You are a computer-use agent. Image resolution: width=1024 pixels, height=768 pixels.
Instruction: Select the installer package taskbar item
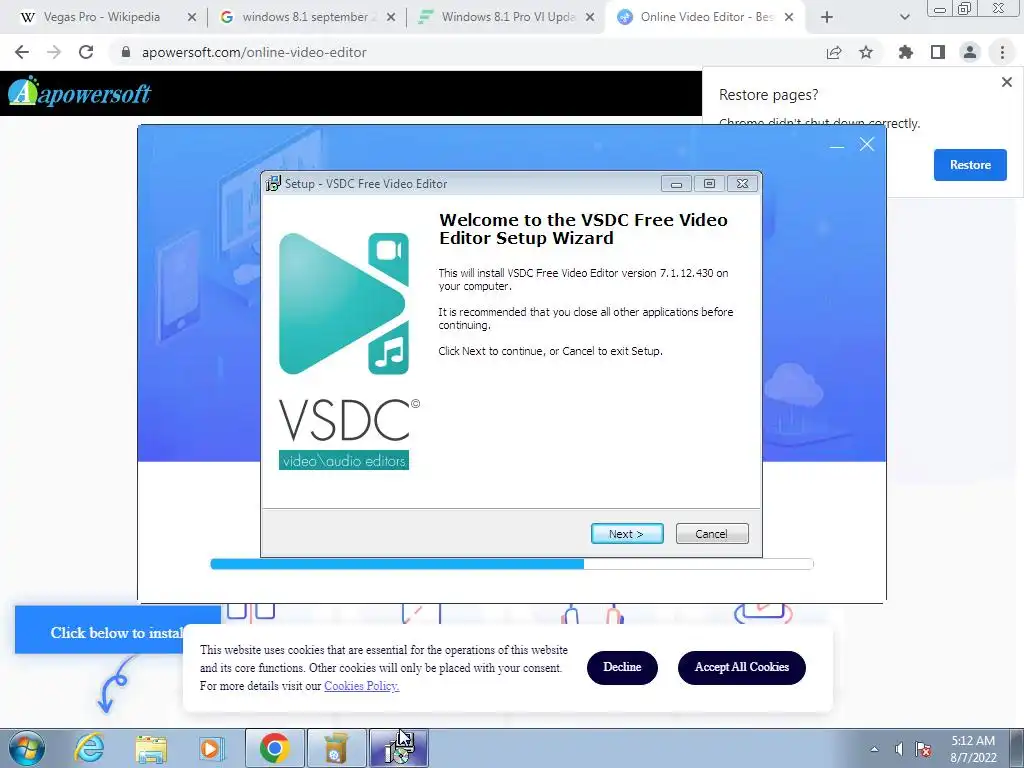coord(337,748)
